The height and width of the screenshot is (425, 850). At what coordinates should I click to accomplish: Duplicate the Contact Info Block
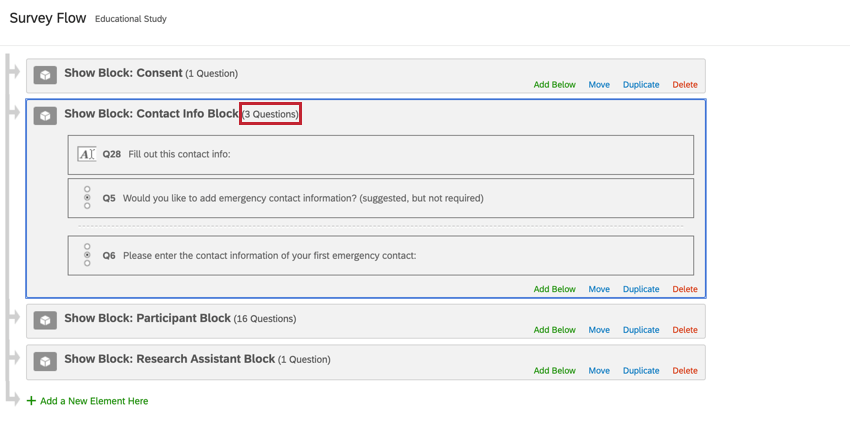641,289
